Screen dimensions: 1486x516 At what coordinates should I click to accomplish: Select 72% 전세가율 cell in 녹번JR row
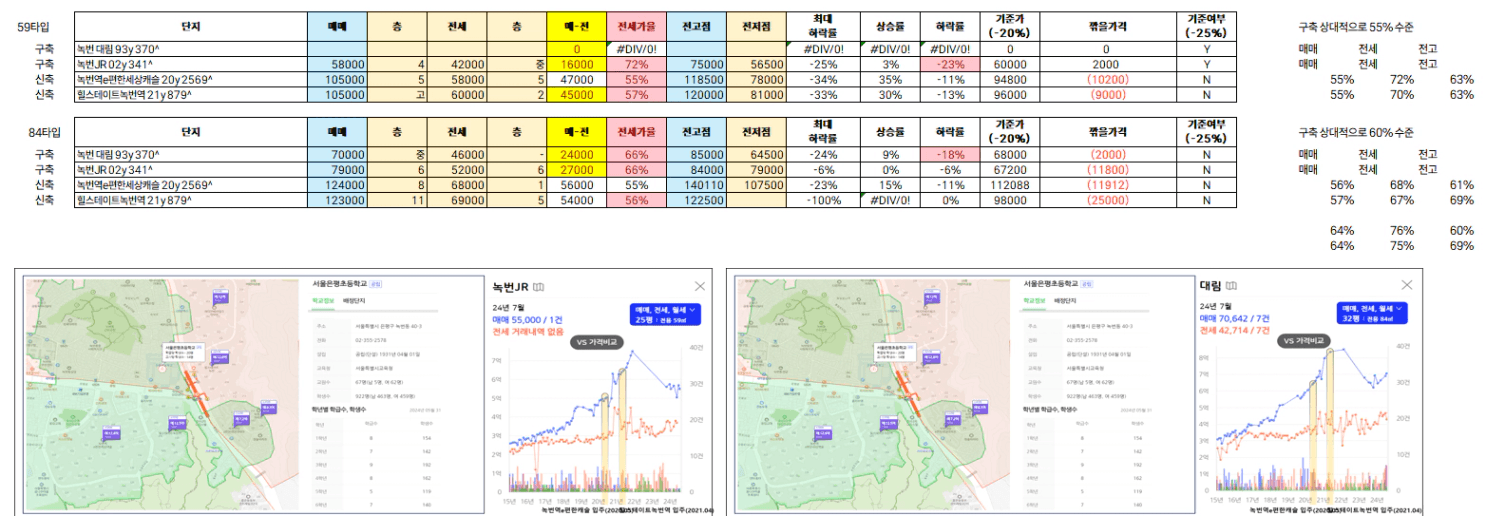pos(636,64)
